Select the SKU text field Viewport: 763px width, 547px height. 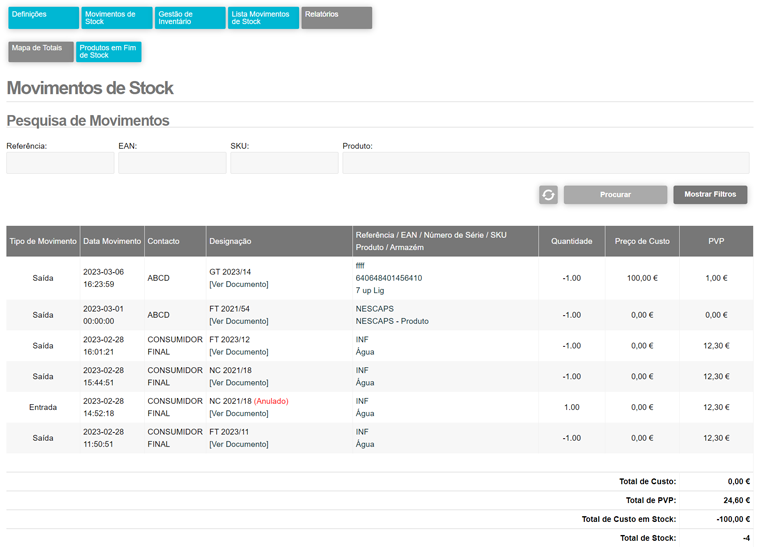point(284,163)
